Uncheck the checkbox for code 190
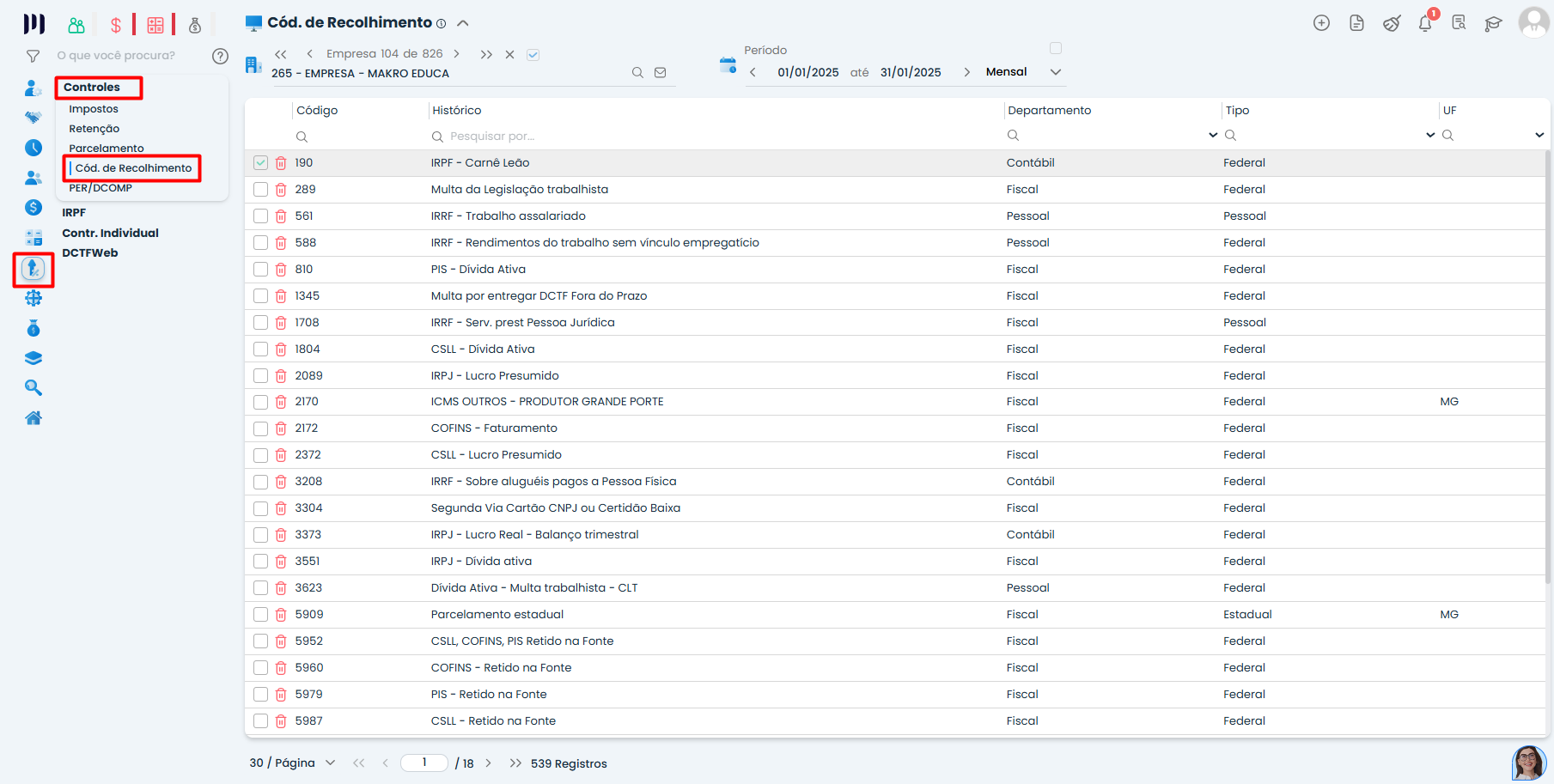 (261, 163)
